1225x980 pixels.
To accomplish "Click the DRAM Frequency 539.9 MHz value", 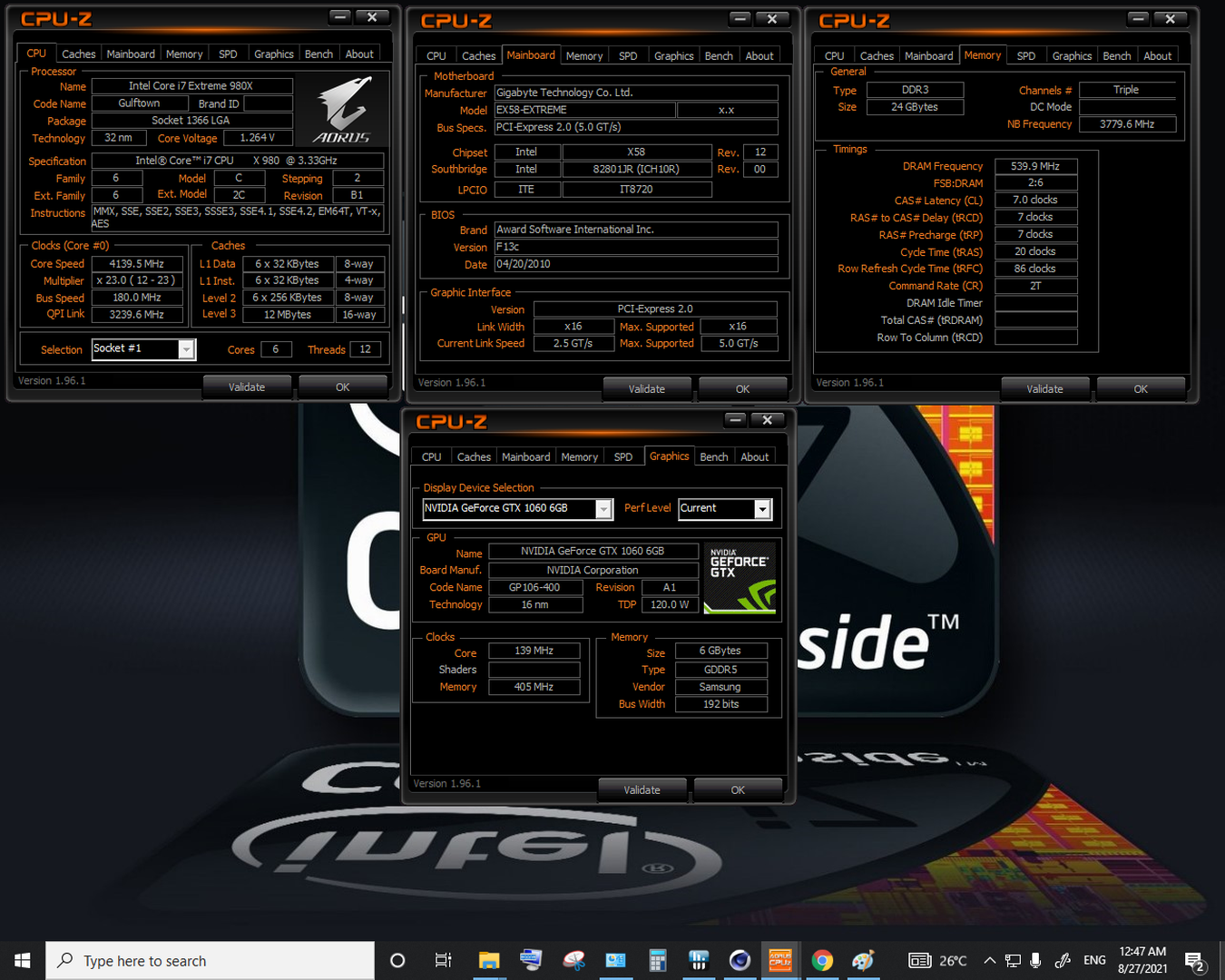I will 1036,166.
